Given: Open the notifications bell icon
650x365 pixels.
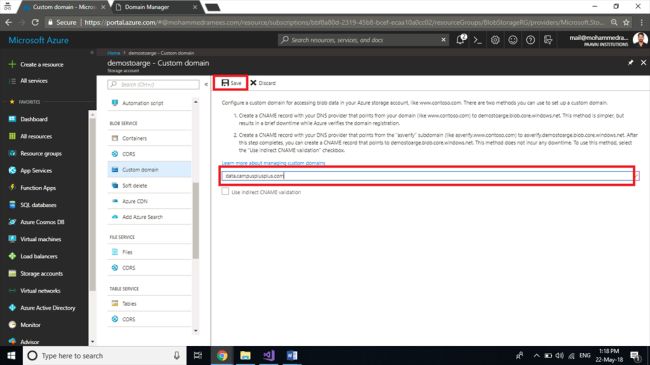Looking at the screenshot, I should 460,40.
